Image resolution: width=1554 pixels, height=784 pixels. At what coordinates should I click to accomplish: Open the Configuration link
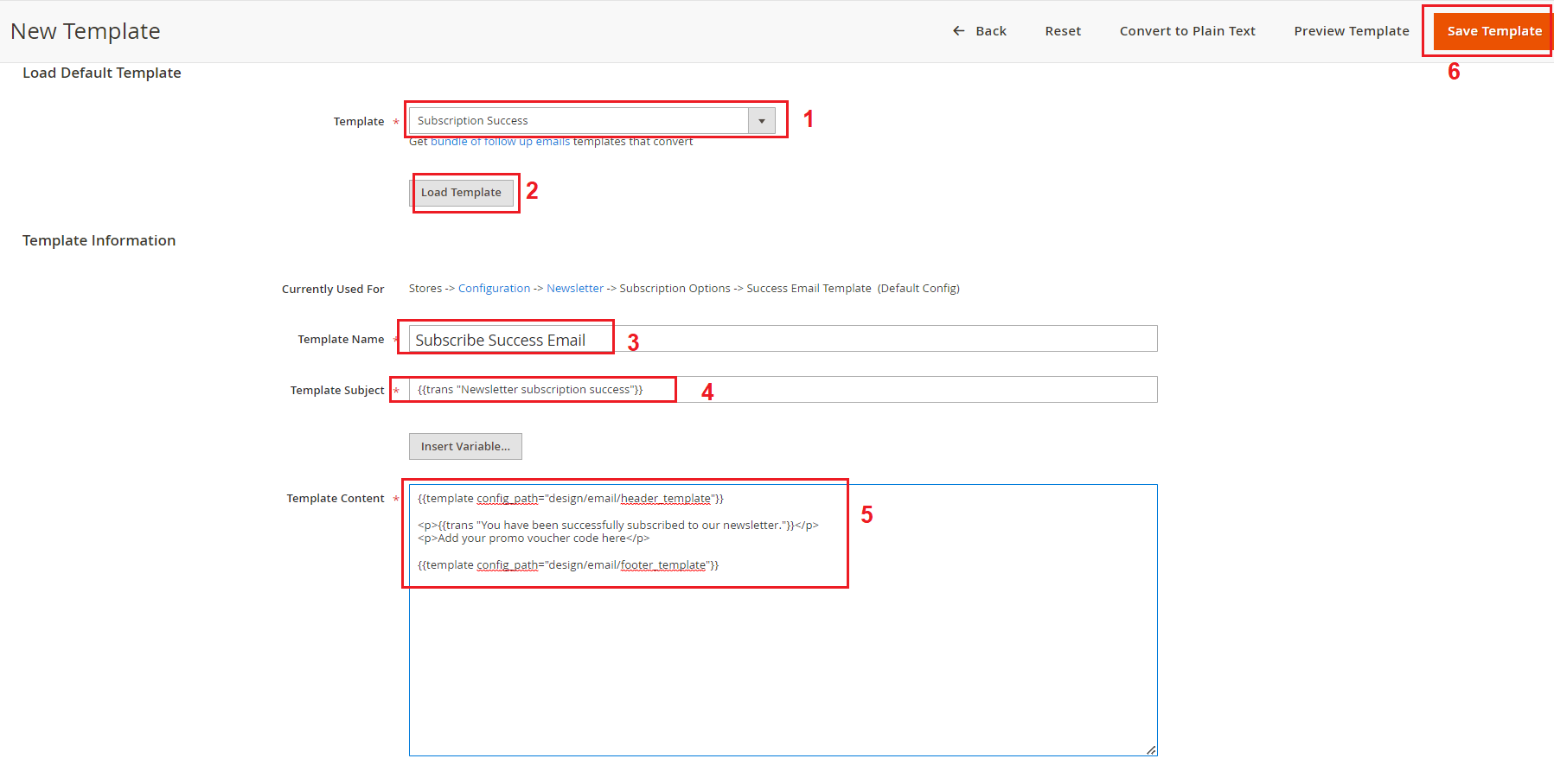pyautogui.click(x=494, y=289)
